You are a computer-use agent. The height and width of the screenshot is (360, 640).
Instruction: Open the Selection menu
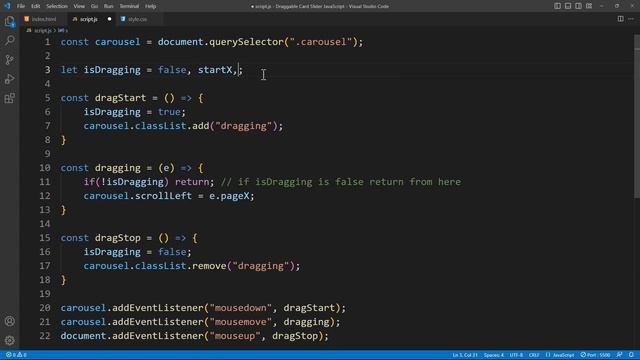coord(57,6)
